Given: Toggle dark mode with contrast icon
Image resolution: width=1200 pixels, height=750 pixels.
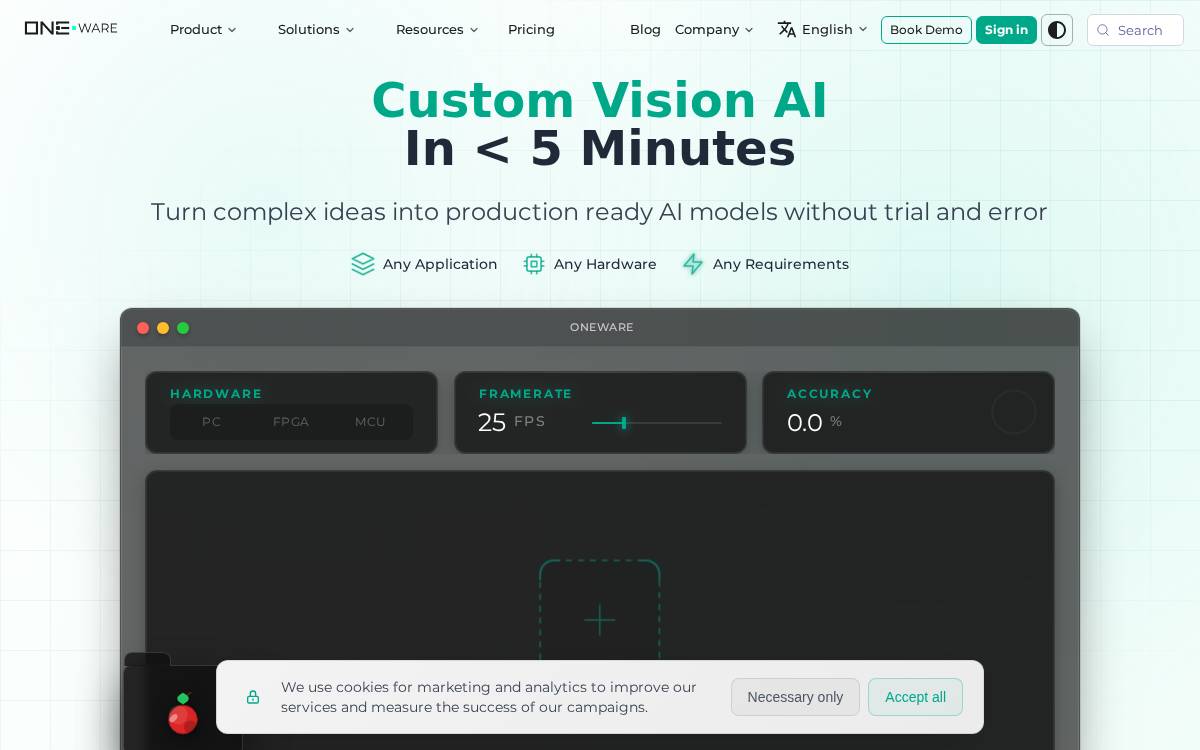Looking at the screenshot, I should coord(1057,30).
